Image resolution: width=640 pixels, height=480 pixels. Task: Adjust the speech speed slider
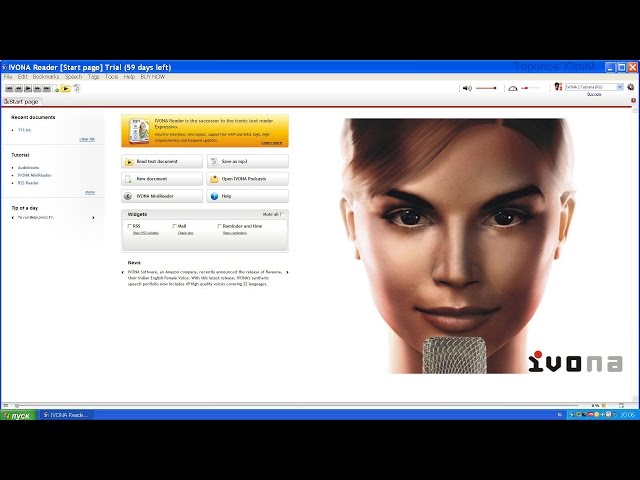click(x=530, y=88)
